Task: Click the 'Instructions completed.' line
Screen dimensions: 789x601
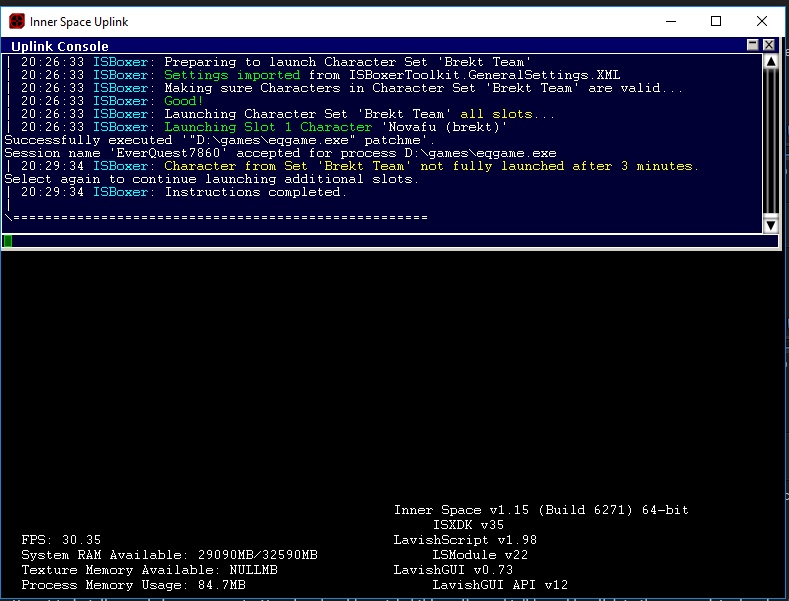Action: 256,192
